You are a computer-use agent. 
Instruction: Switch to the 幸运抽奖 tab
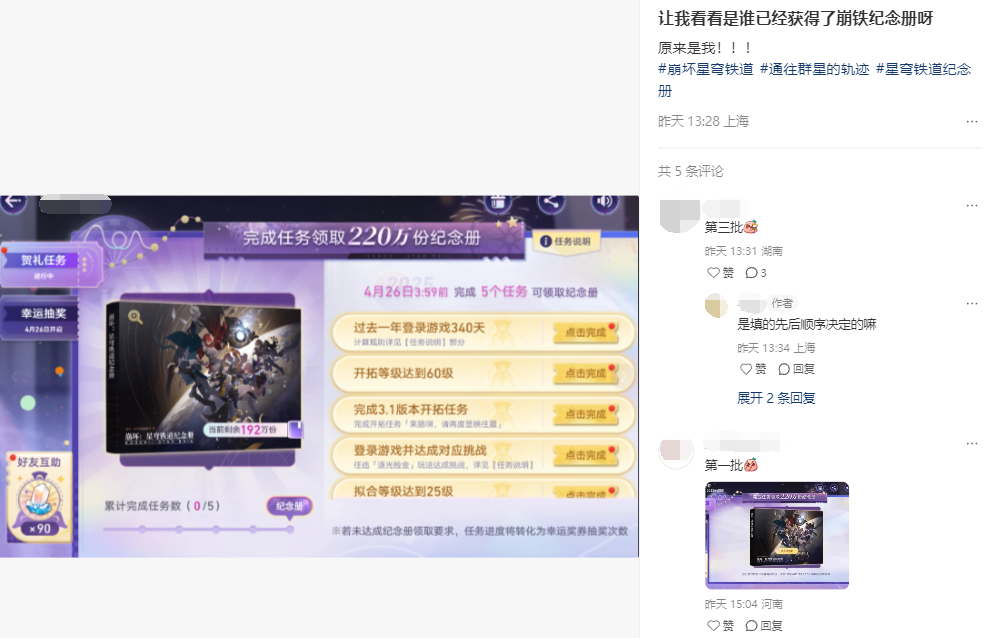[41, 320]
